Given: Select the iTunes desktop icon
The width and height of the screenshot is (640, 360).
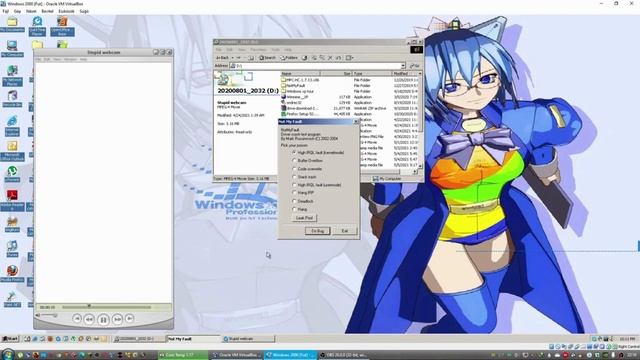Looking at the screenshot, I should pyautogui.click(x=12, y=249).
